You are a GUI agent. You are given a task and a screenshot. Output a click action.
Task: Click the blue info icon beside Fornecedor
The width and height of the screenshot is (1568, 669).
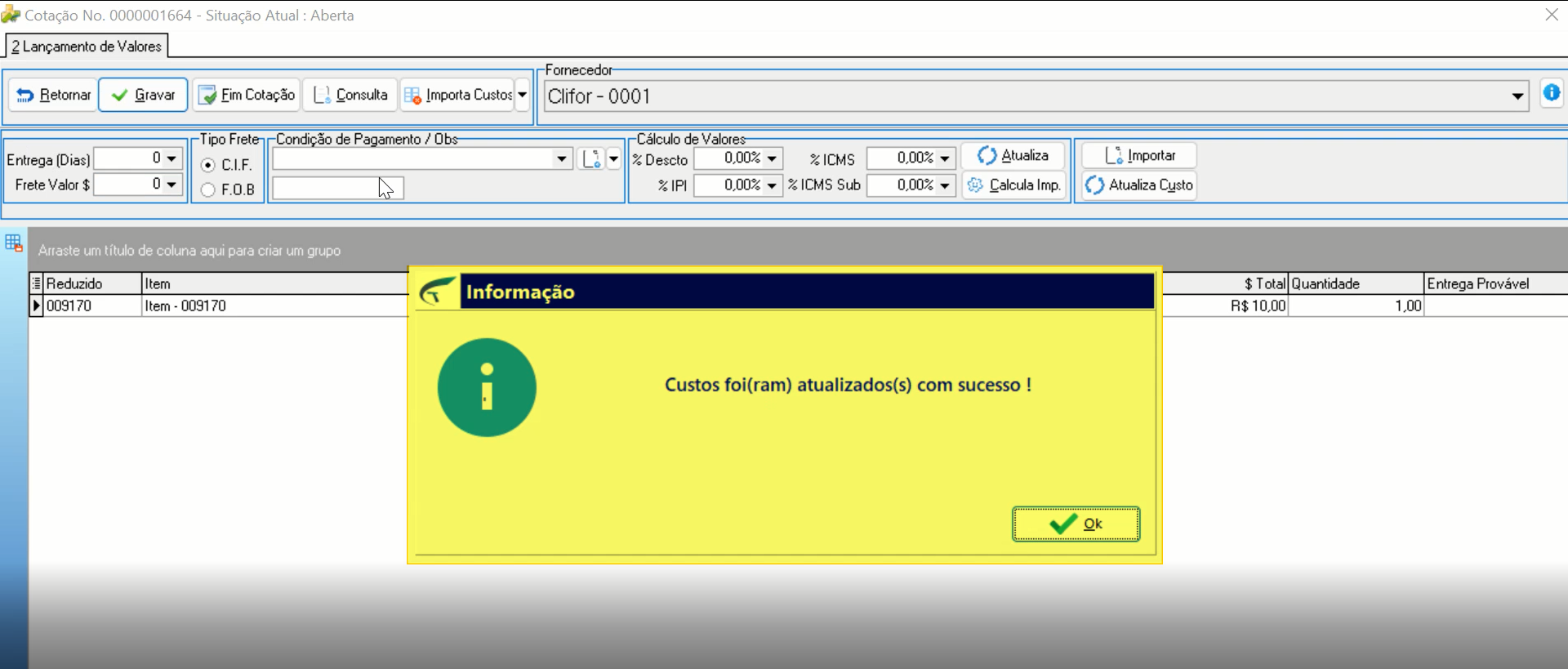pyautogui.click(x=1552, y=93)
